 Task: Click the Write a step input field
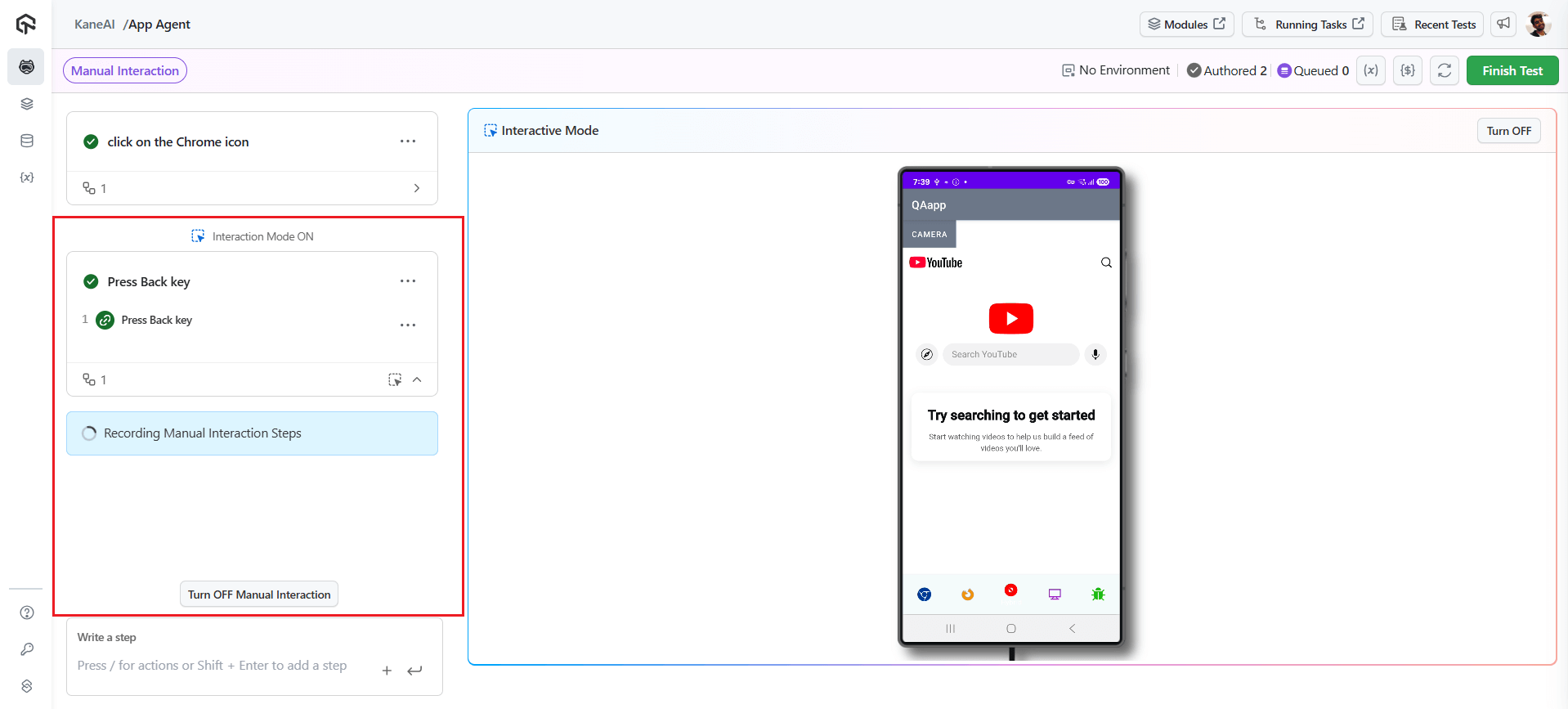click(221, 666)
